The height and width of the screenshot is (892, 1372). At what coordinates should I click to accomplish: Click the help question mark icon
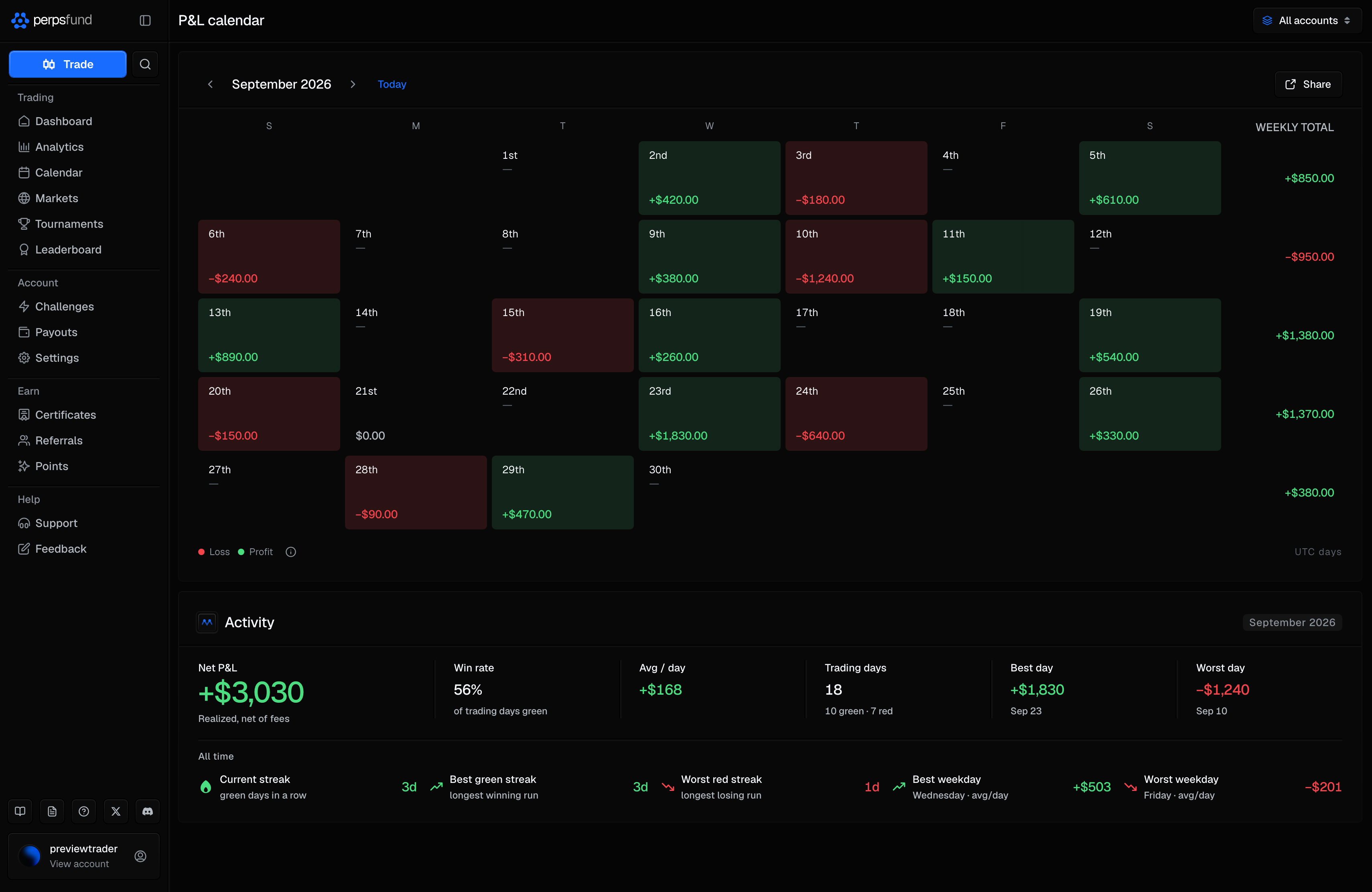point(83,811)
